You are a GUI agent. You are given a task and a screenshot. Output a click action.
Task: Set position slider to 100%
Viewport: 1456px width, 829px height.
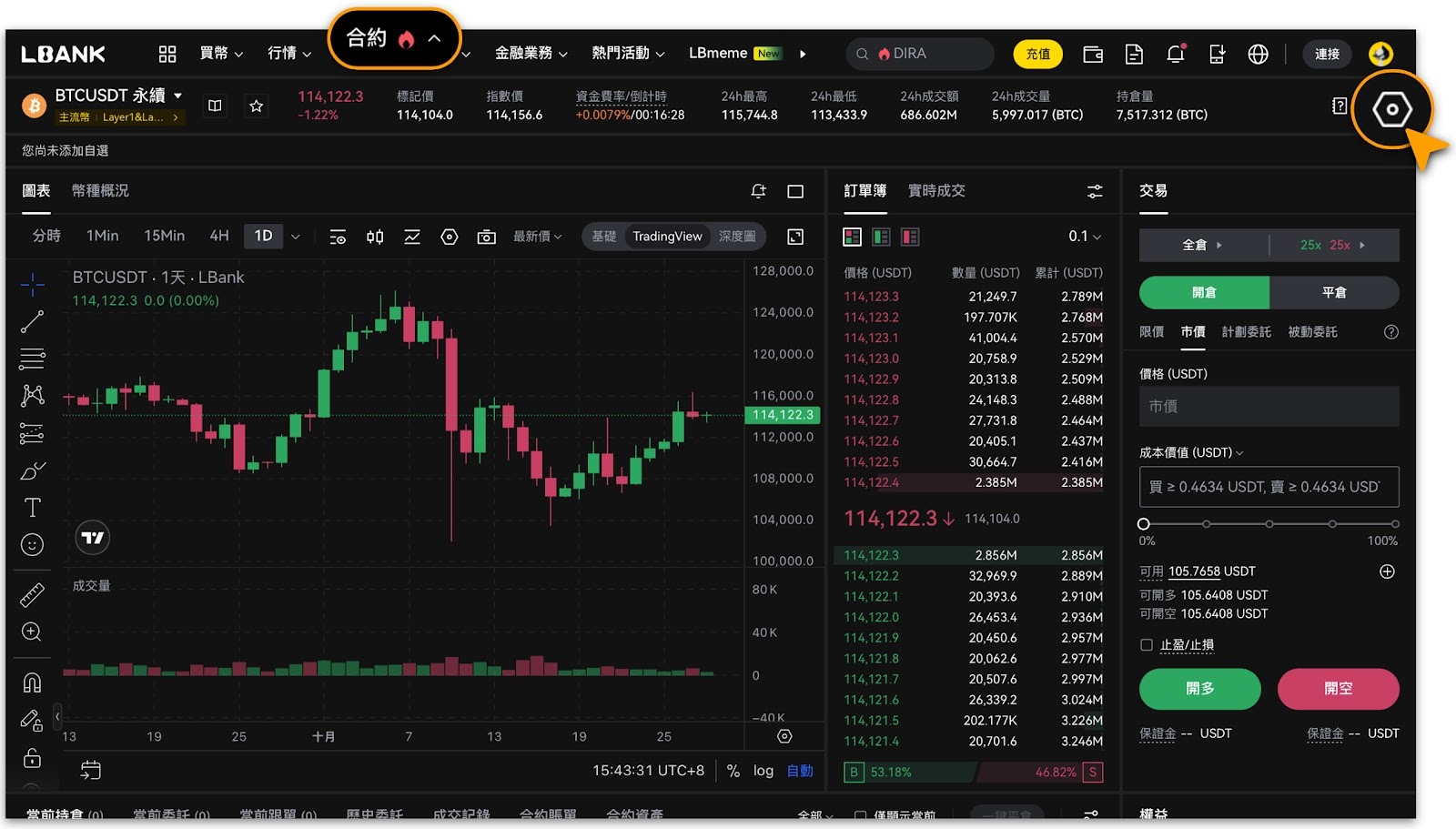[1395, 524]
